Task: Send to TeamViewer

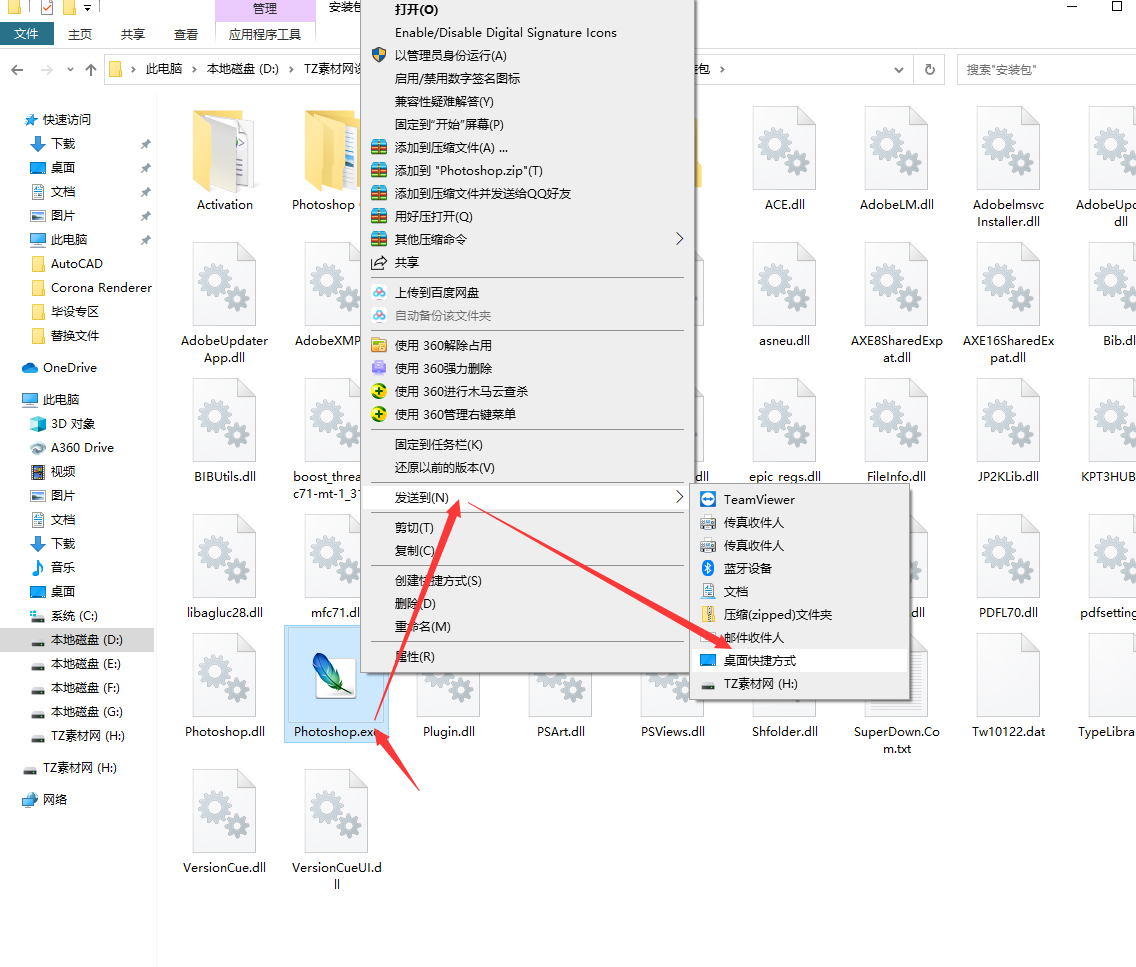Action: 800,499
